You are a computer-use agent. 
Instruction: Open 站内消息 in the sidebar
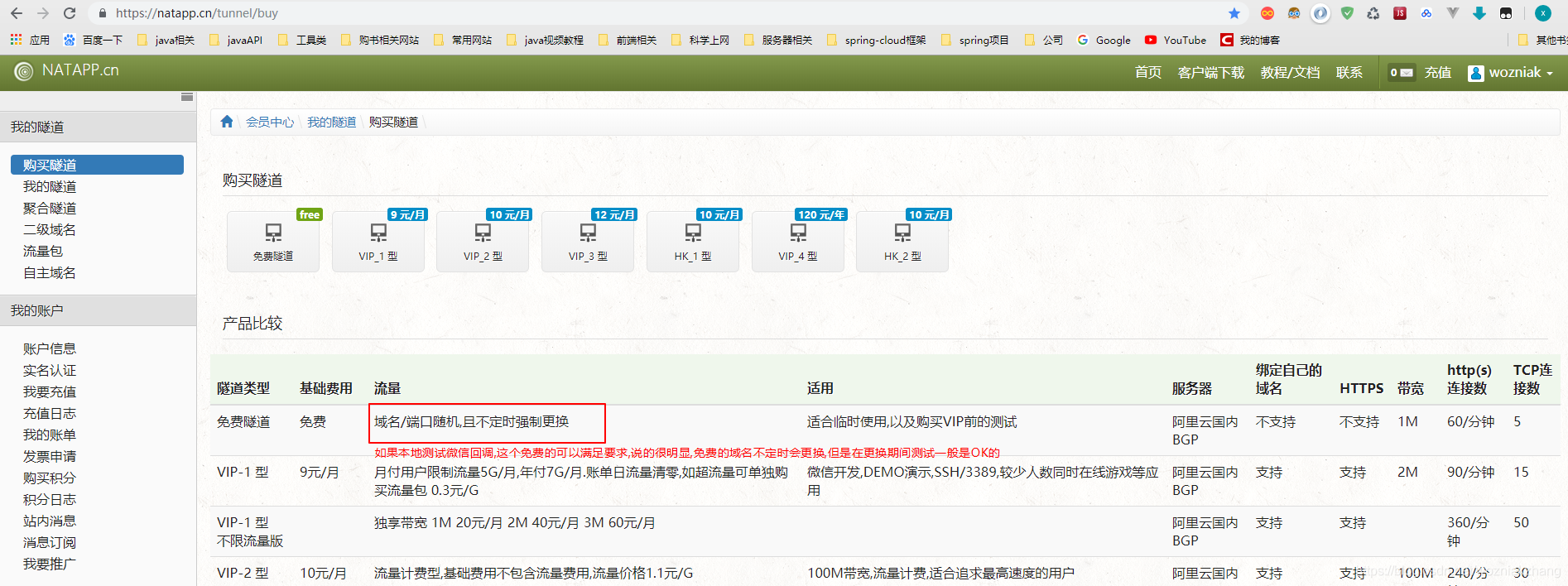[x=50, y=521]
